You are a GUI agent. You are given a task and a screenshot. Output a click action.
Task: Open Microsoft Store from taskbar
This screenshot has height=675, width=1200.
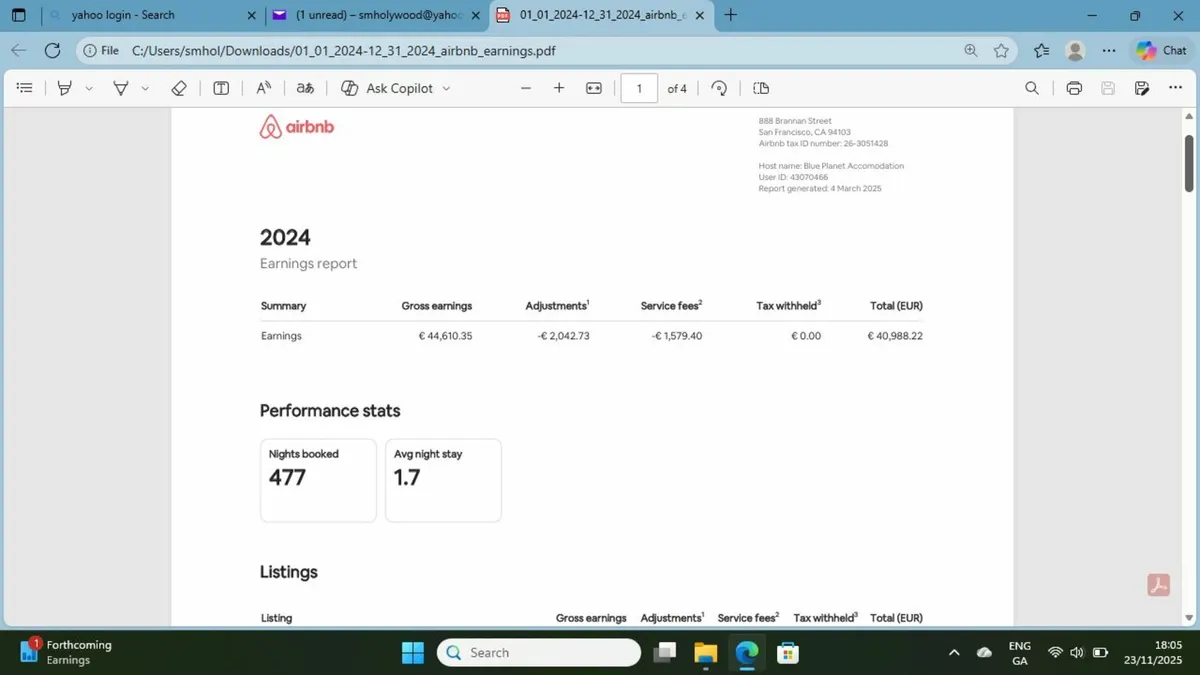(788, 653)
